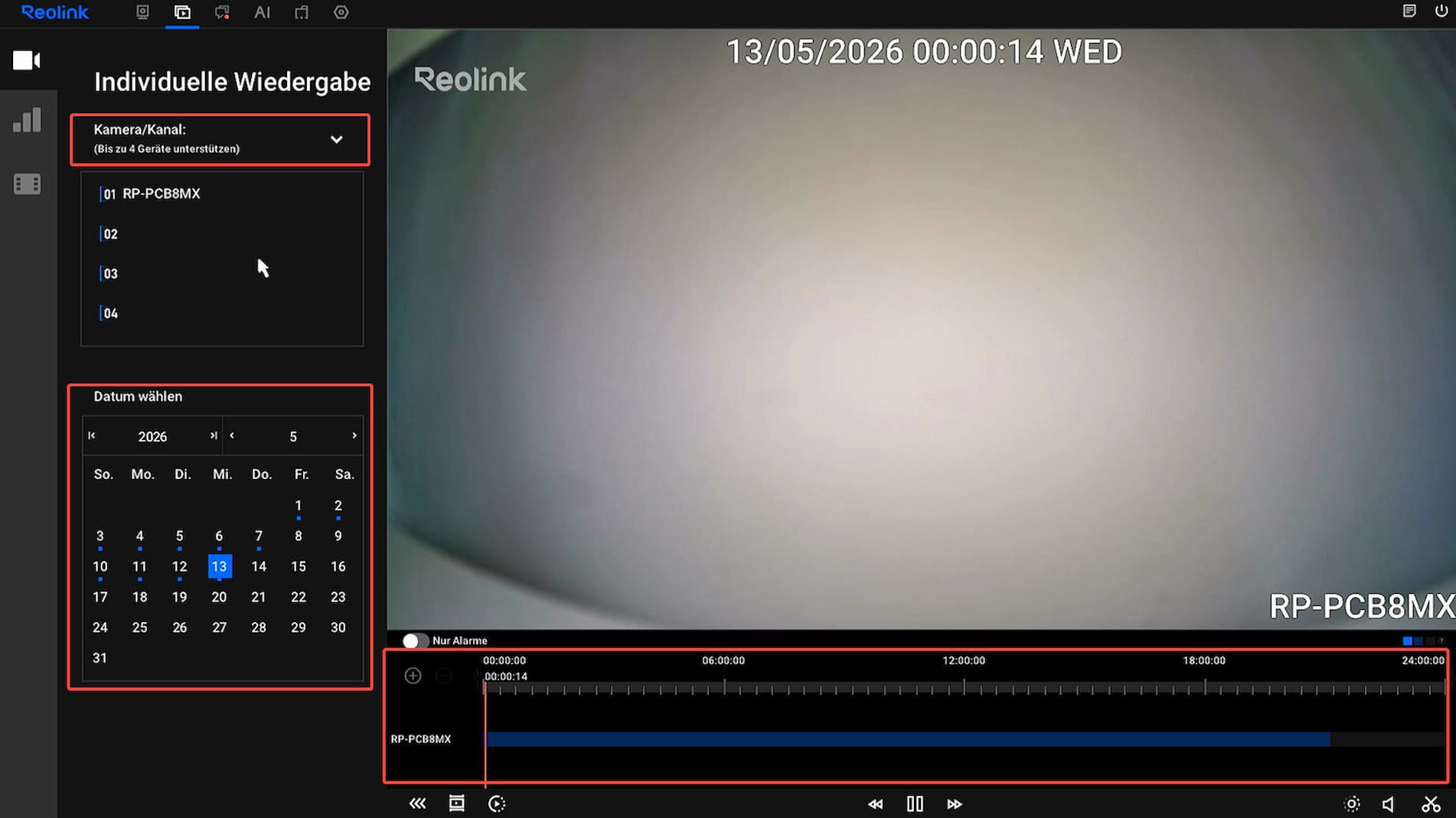This screenshot has width=1456, height=818.
Task: Fast forward the playback
Action: click(x=955, y=804)
